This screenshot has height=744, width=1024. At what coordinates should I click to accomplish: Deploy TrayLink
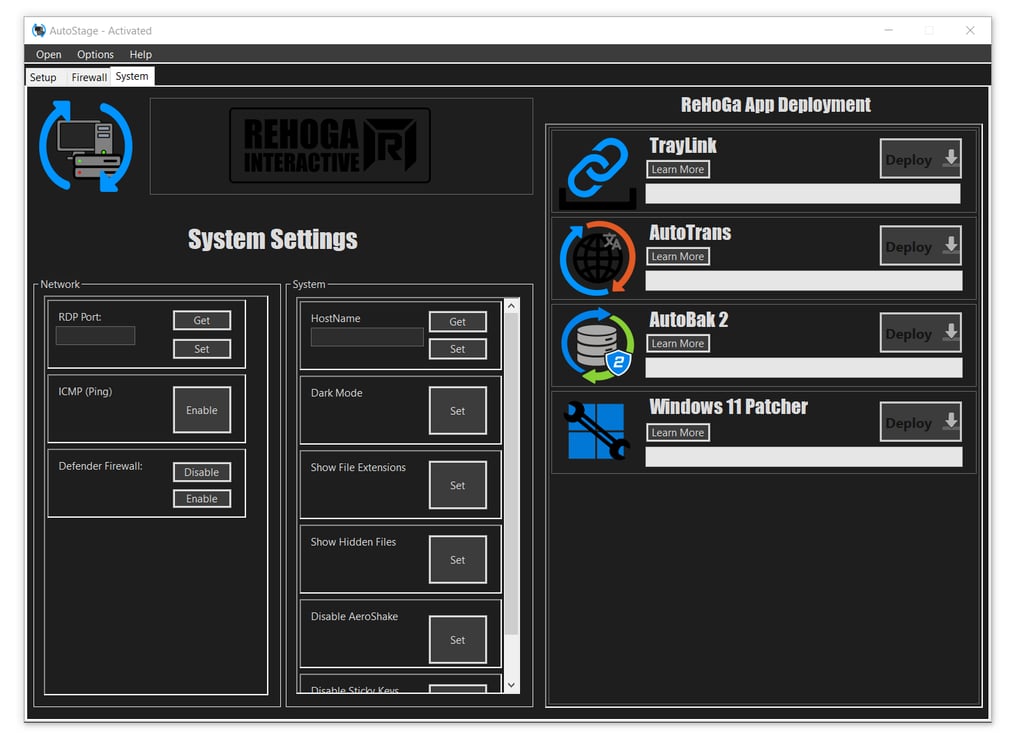point(920,159)
